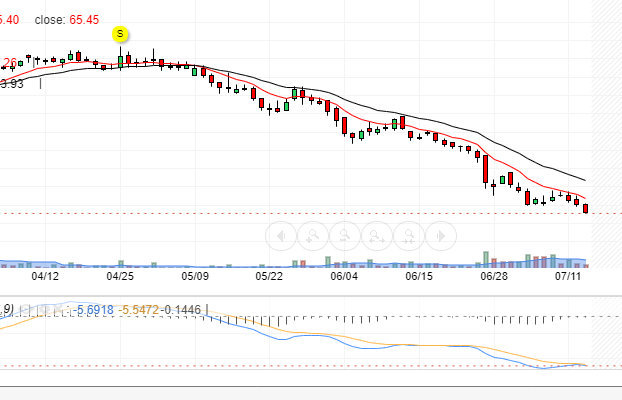Remove the MACD indicator with the X icon
The height and width of the screenshot is (400, 622).
tap(58, 309)
